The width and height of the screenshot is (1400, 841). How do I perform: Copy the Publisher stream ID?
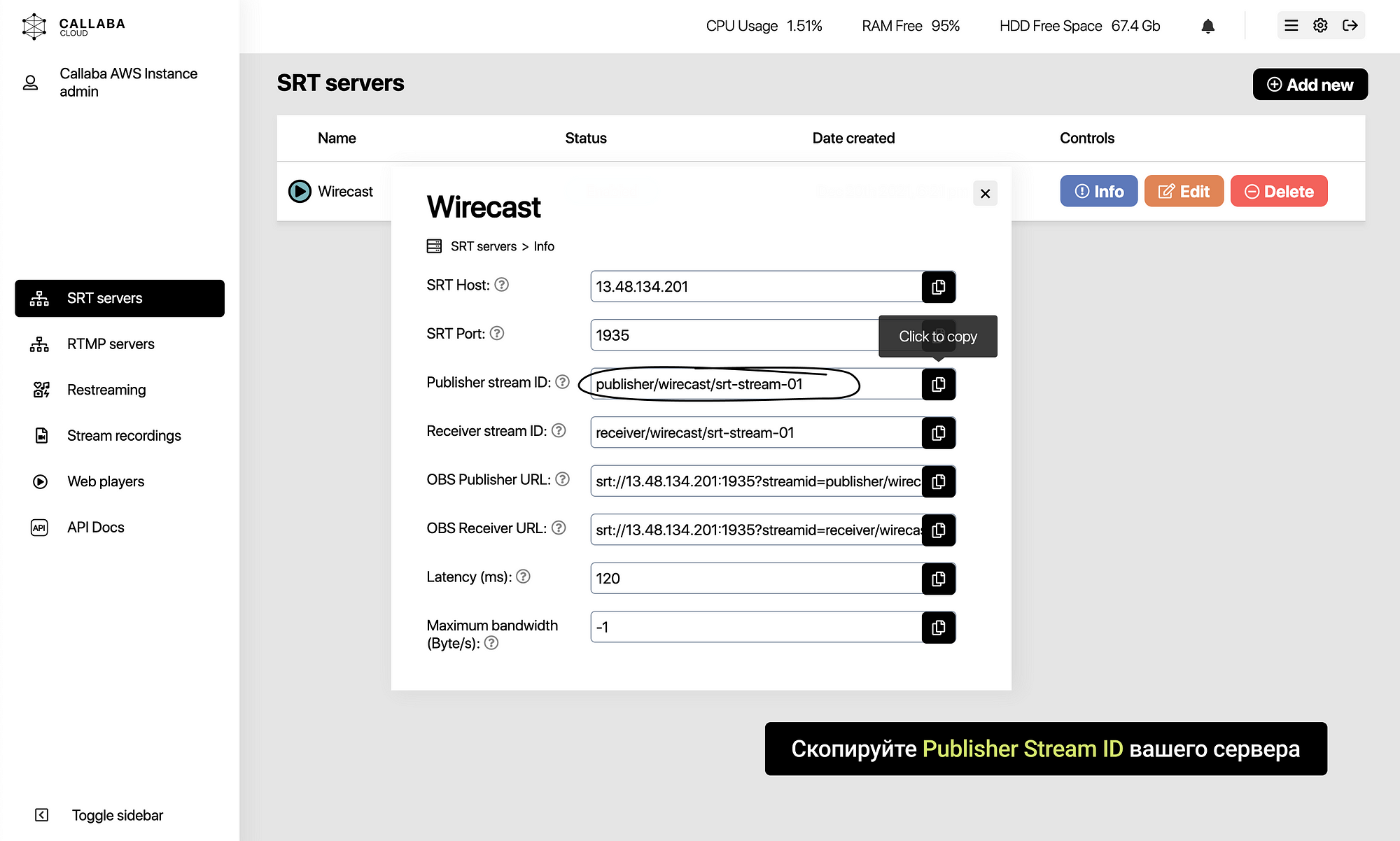(x=938, y=384)
